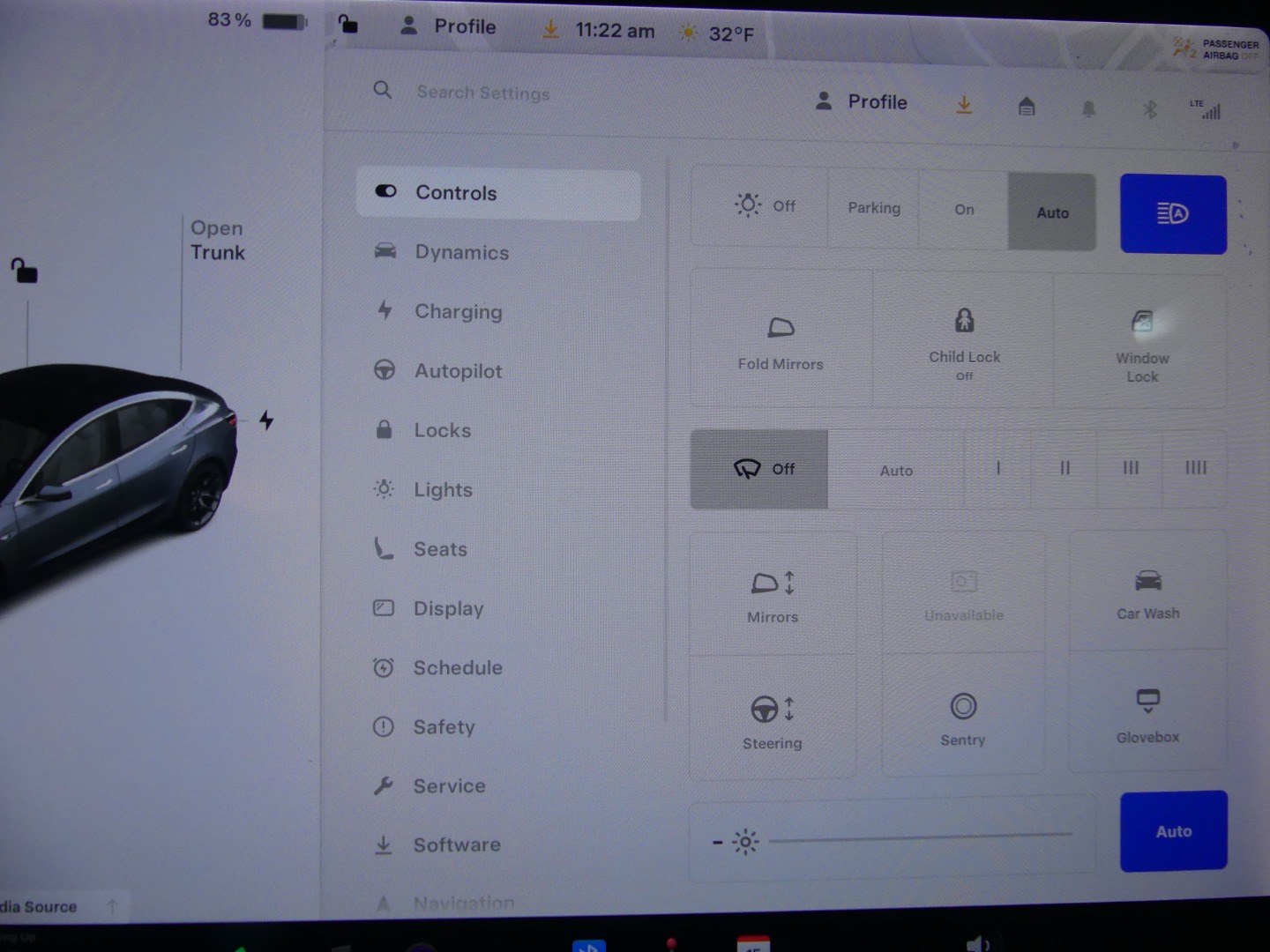1270x952 pixels.
Task: Toggle auto high beam headlights
Action: [1173, 214]
